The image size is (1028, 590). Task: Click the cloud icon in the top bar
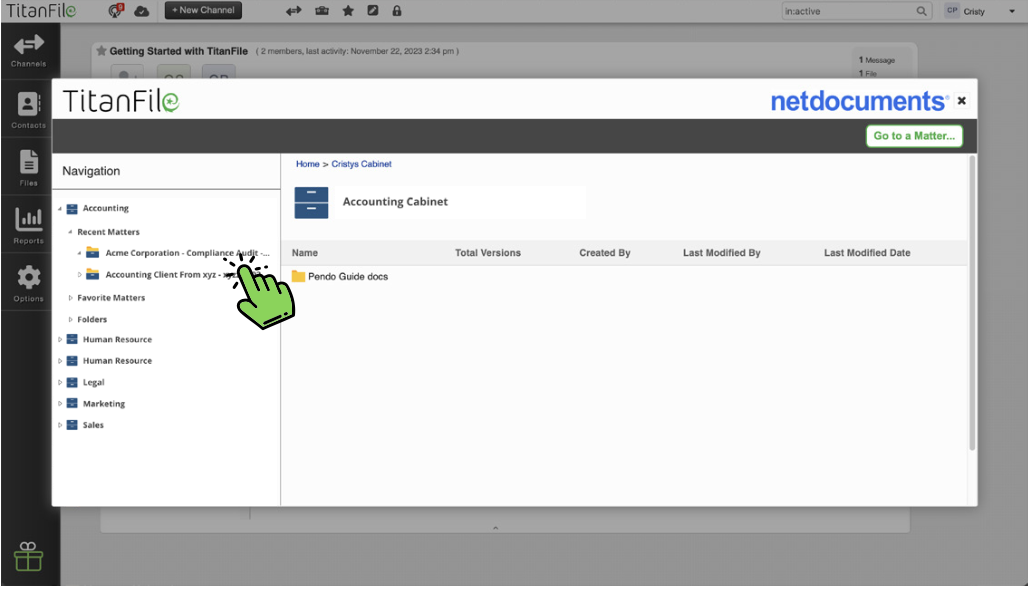pos(142,11)
